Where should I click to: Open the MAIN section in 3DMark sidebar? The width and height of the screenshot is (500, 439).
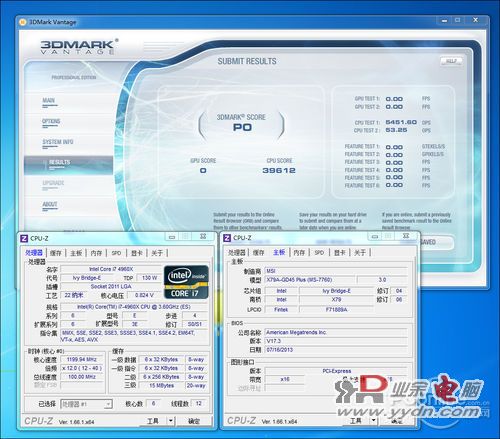(49, 101)
